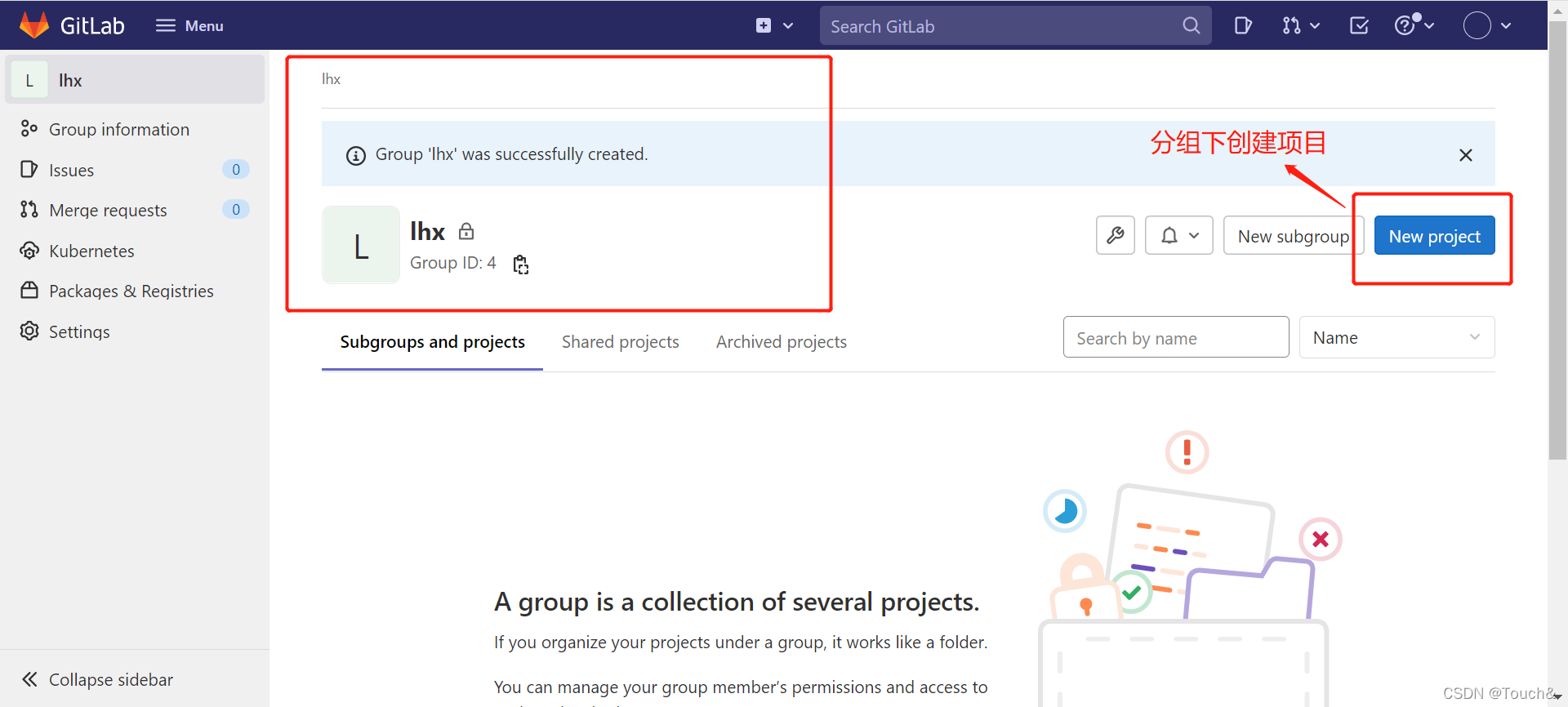Open the To-Do list icon
The image size is (1568, 707).
tap(1359, 25)
